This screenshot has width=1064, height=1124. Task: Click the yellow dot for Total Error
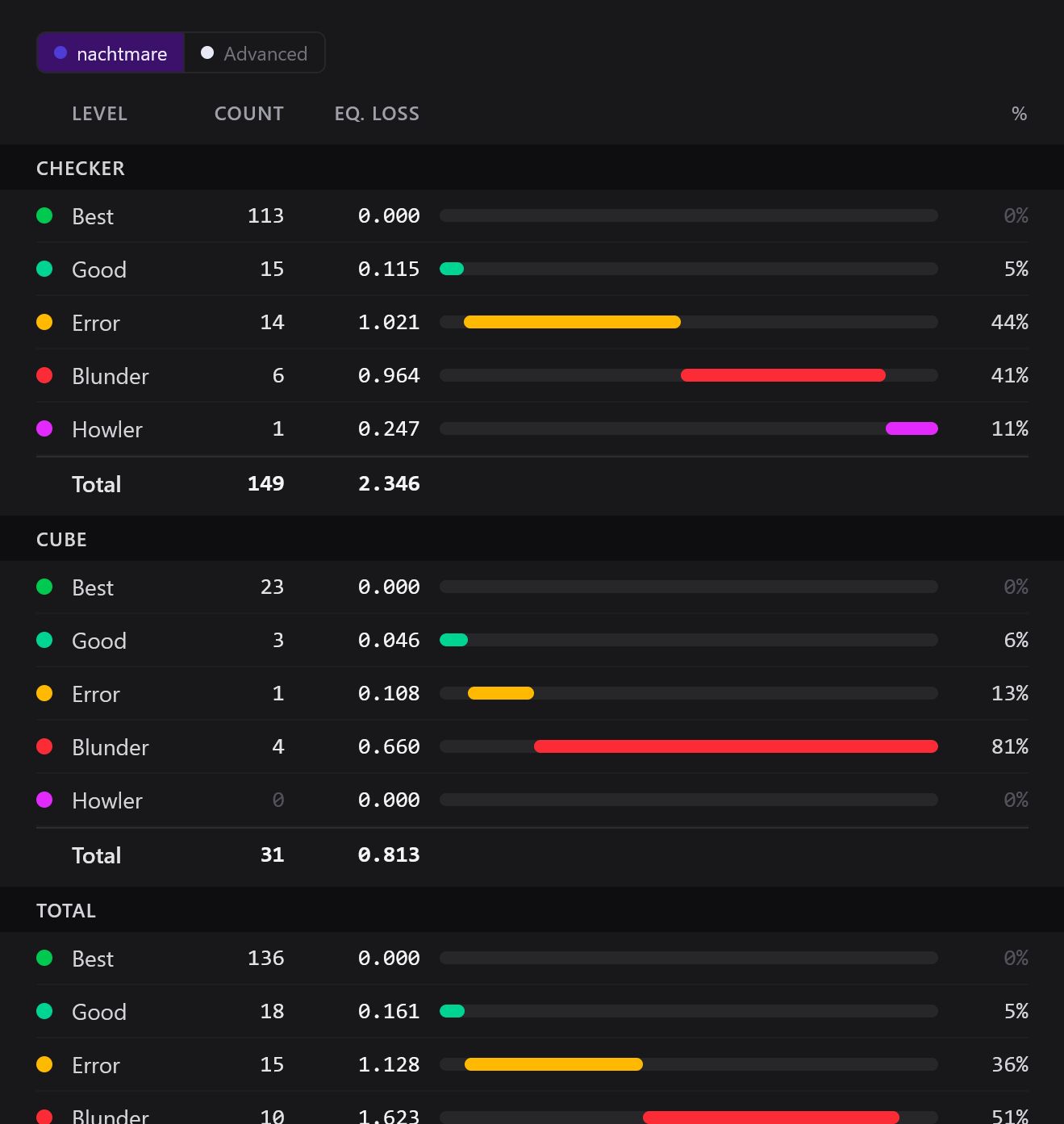[44, 1064]
